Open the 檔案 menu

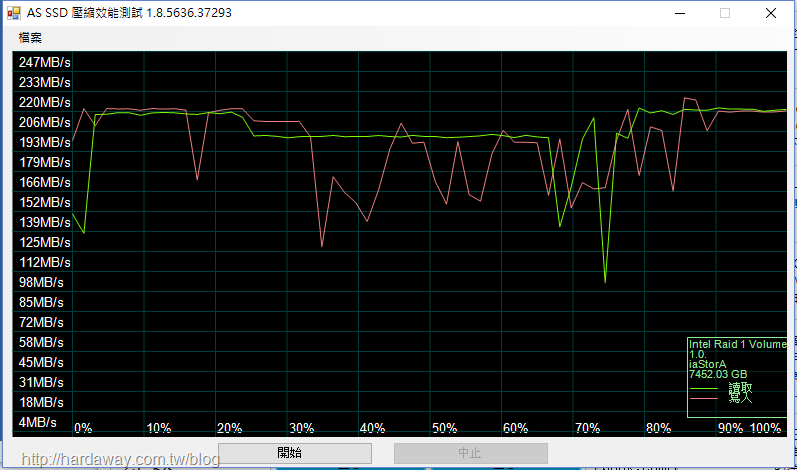point(30,38)
